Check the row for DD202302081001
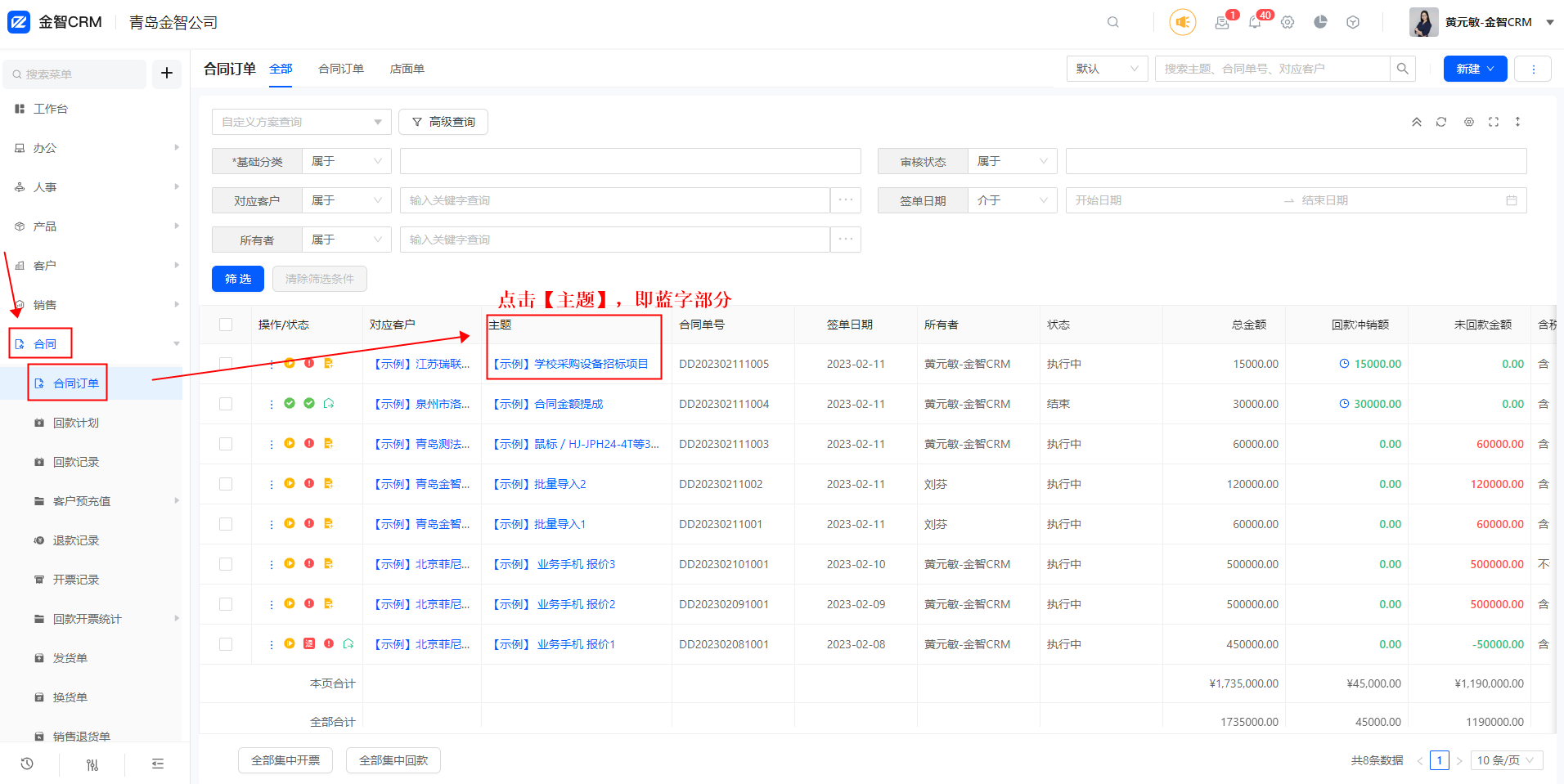 pyautogui.click(x=226, y=644)
